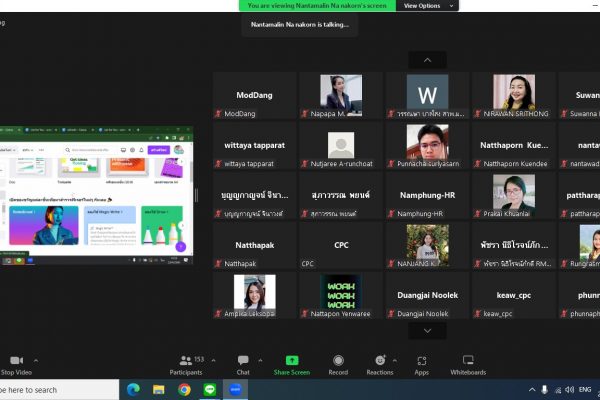This screenshot has width=600, height=400.
Task: Select the Duangjai Noolek tile
Action: pyautogui.click(x=427, y=296)
